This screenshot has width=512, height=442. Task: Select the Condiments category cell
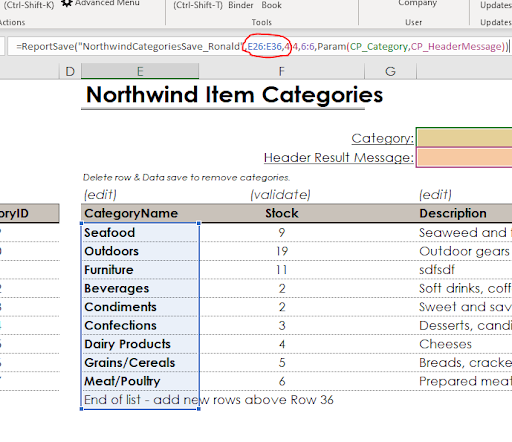(140, 307)
